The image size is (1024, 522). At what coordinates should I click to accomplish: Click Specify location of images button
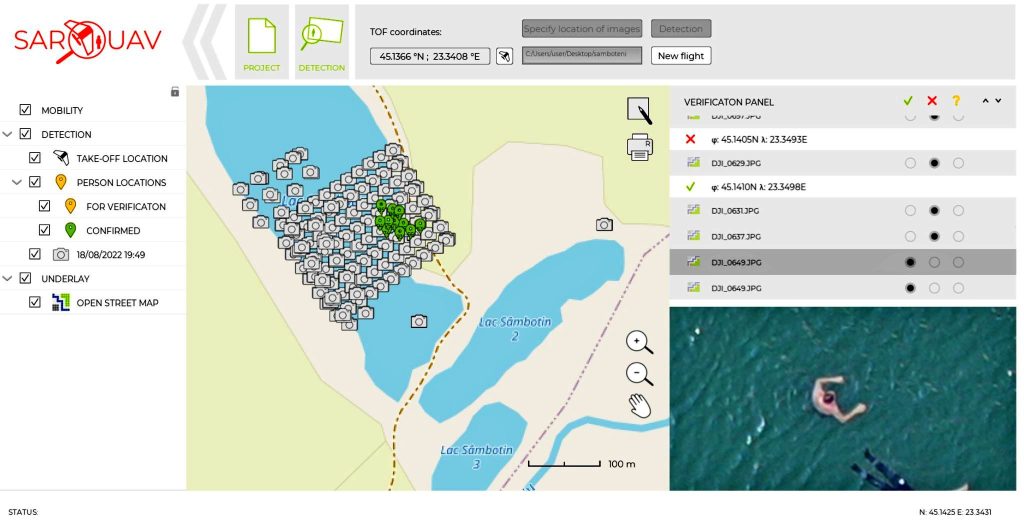581,29
